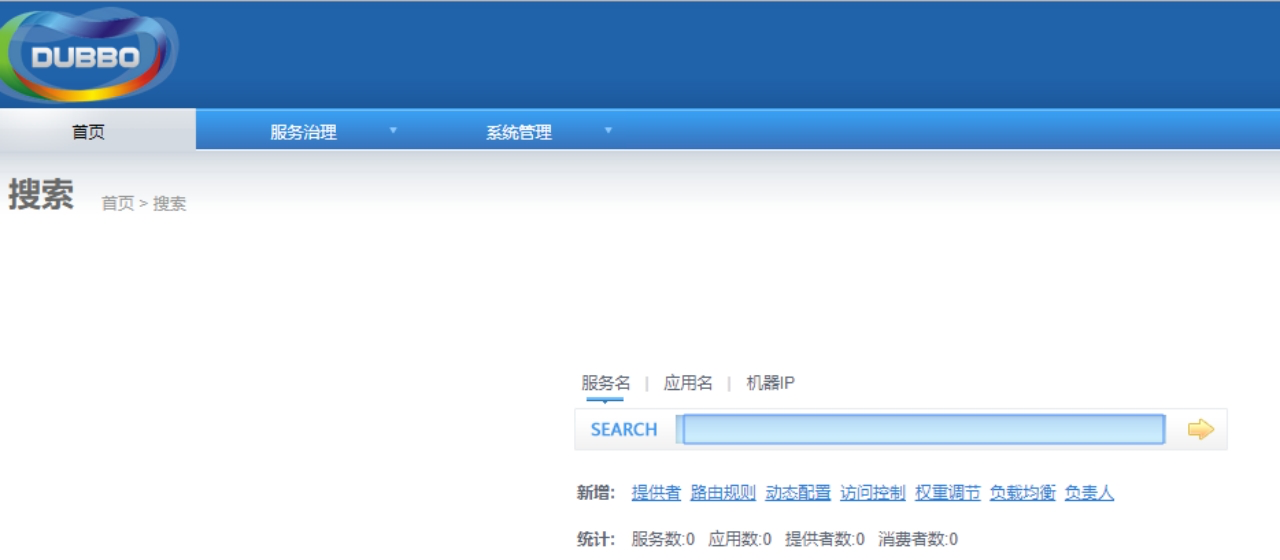
Task: Go to 访问控制 link
Action: (x=873, y=492)
